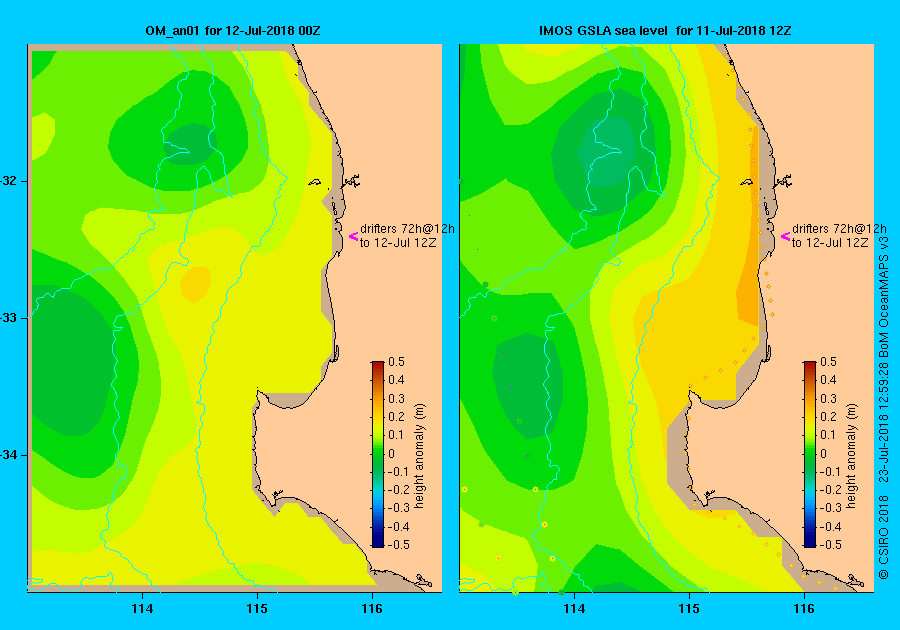Click longitude 114 label under IMOS GSLA map
This screenshot has height=630, width=900.
click(574, 609)
